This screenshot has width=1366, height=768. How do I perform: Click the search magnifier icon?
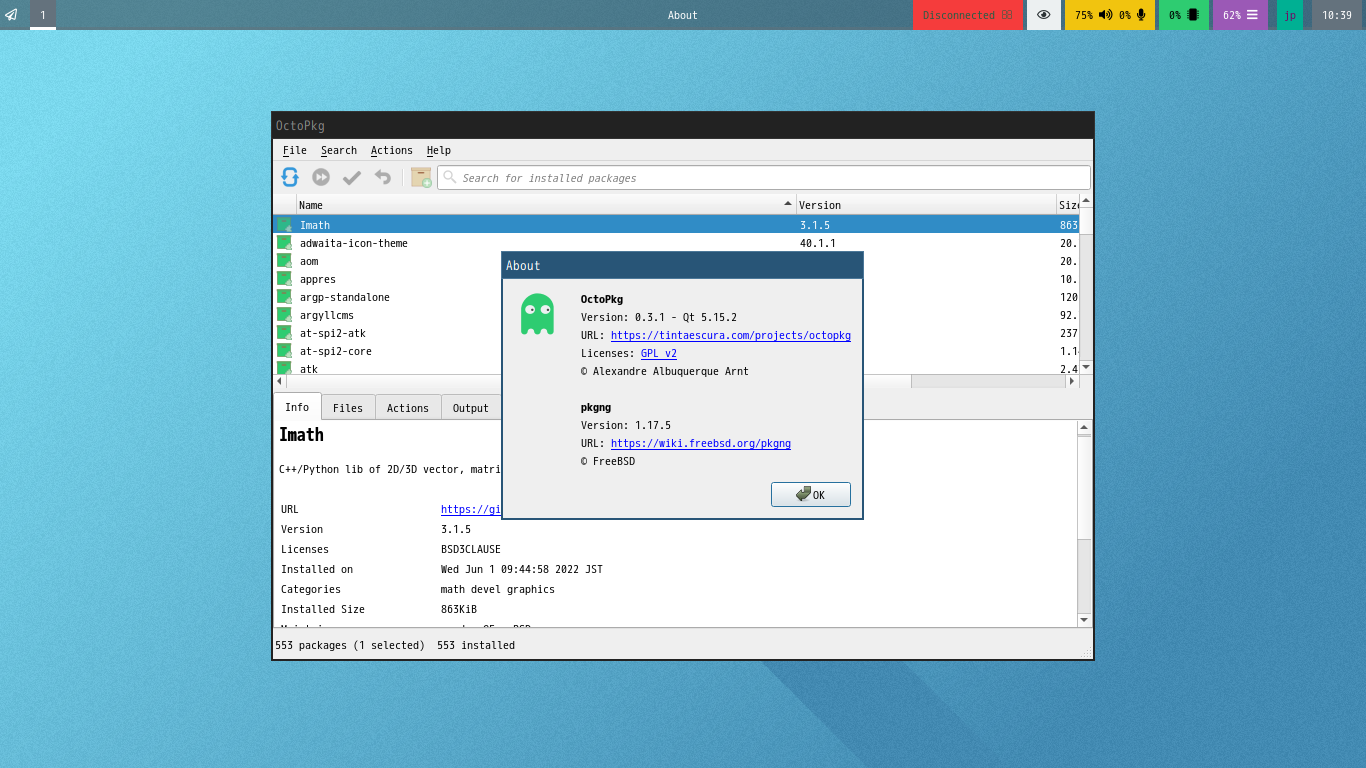[x=450, y=177]
